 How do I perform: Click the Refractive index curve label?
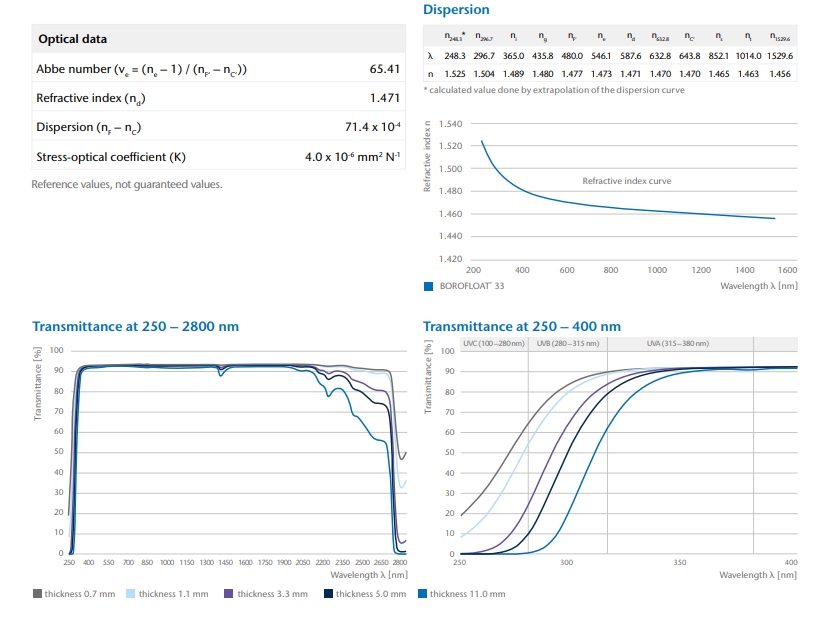tap(627, 181)
